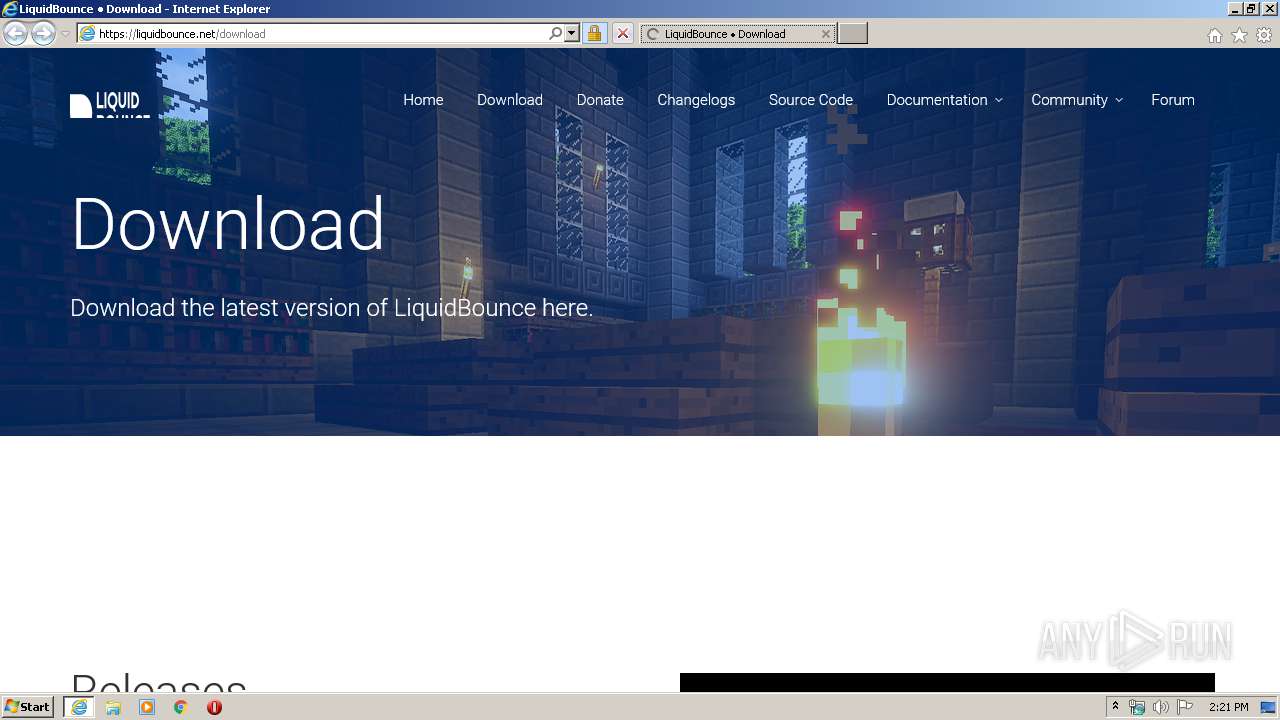Click the security lock icon
The height and width of the screenshot is (720, 1280).
tap(594, 34)
